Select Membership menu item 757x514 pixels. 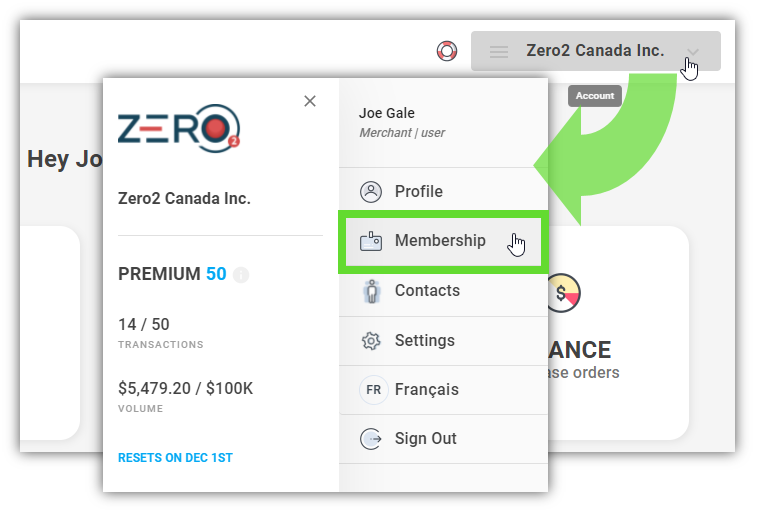443,241
